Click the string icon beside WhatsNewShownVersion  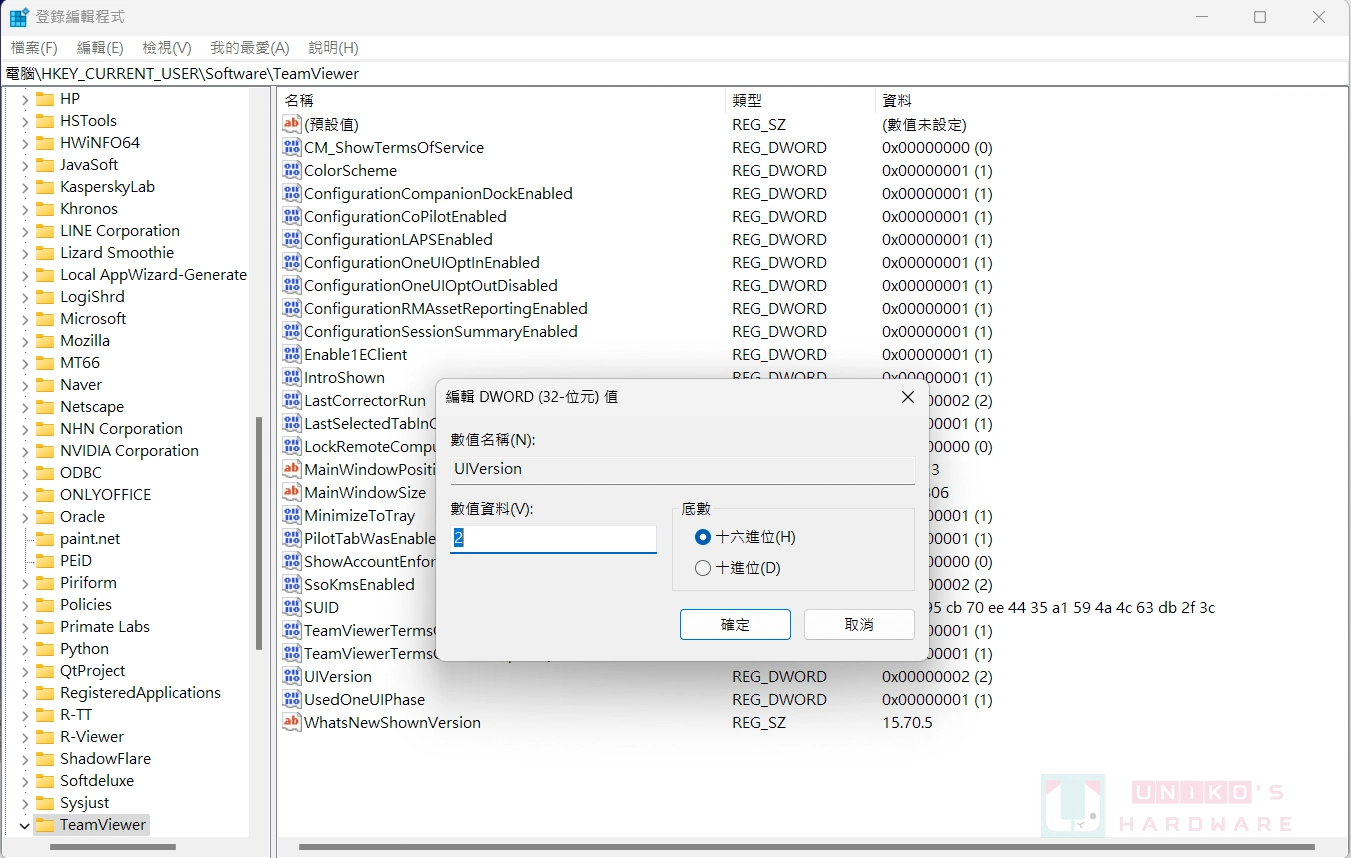(291, 722)
